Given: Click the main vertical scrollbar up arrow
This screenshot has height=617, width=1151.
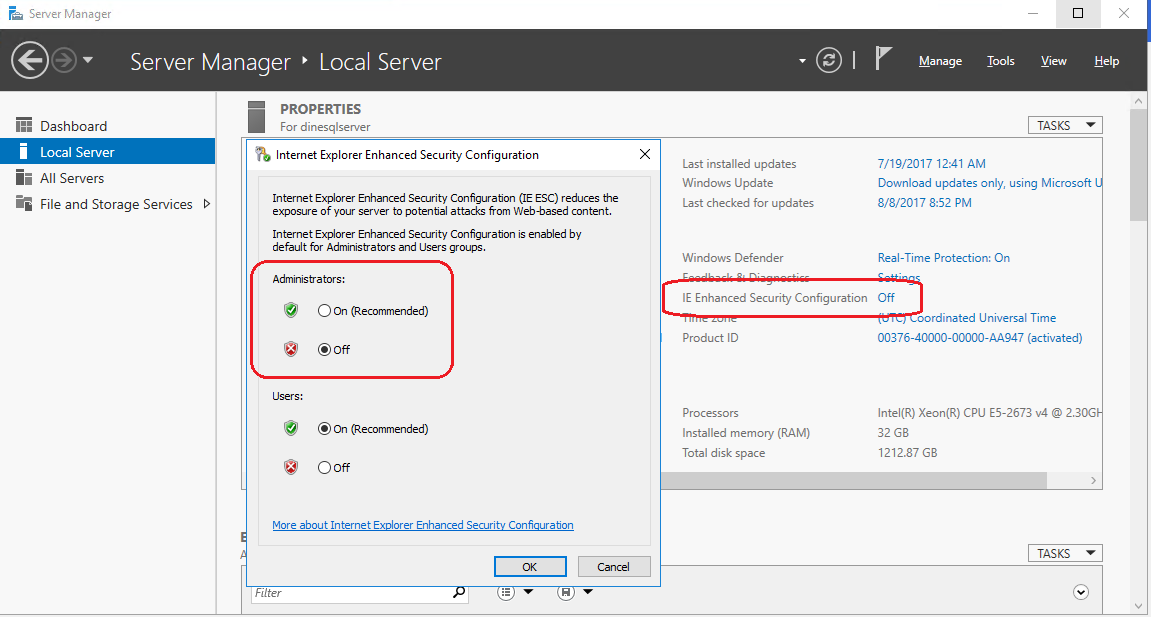Looking at the screenshot, I should [x=1139, y=101].
